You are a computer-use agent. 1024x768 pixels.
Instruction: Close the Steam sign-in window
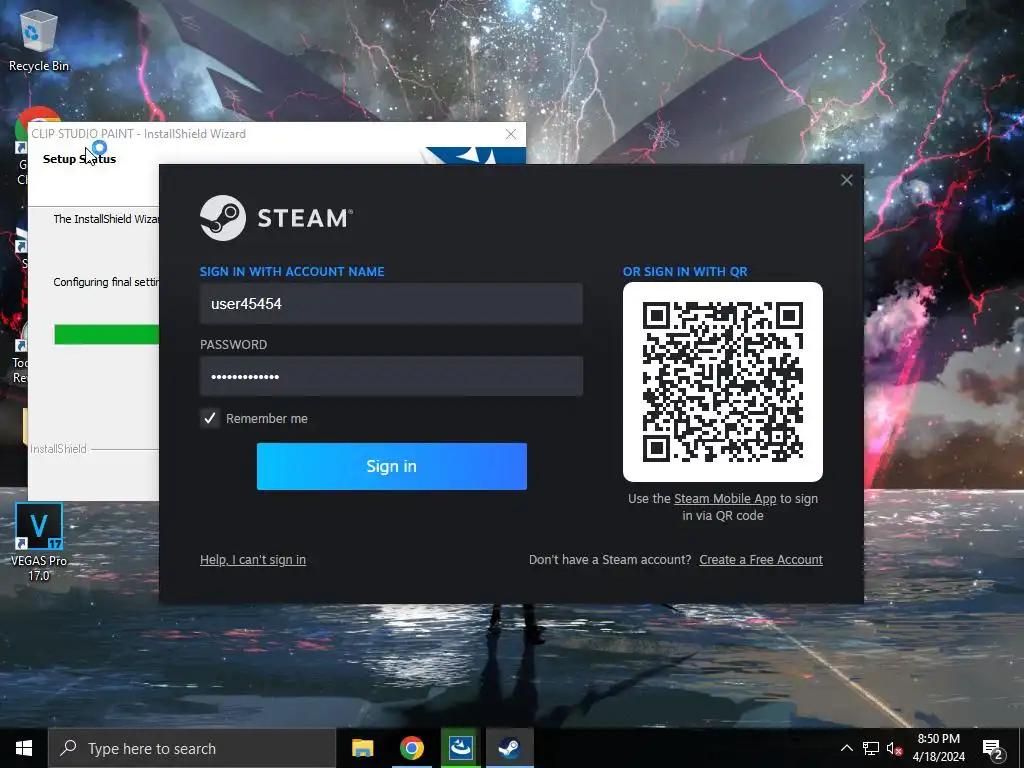coord(846,180)
